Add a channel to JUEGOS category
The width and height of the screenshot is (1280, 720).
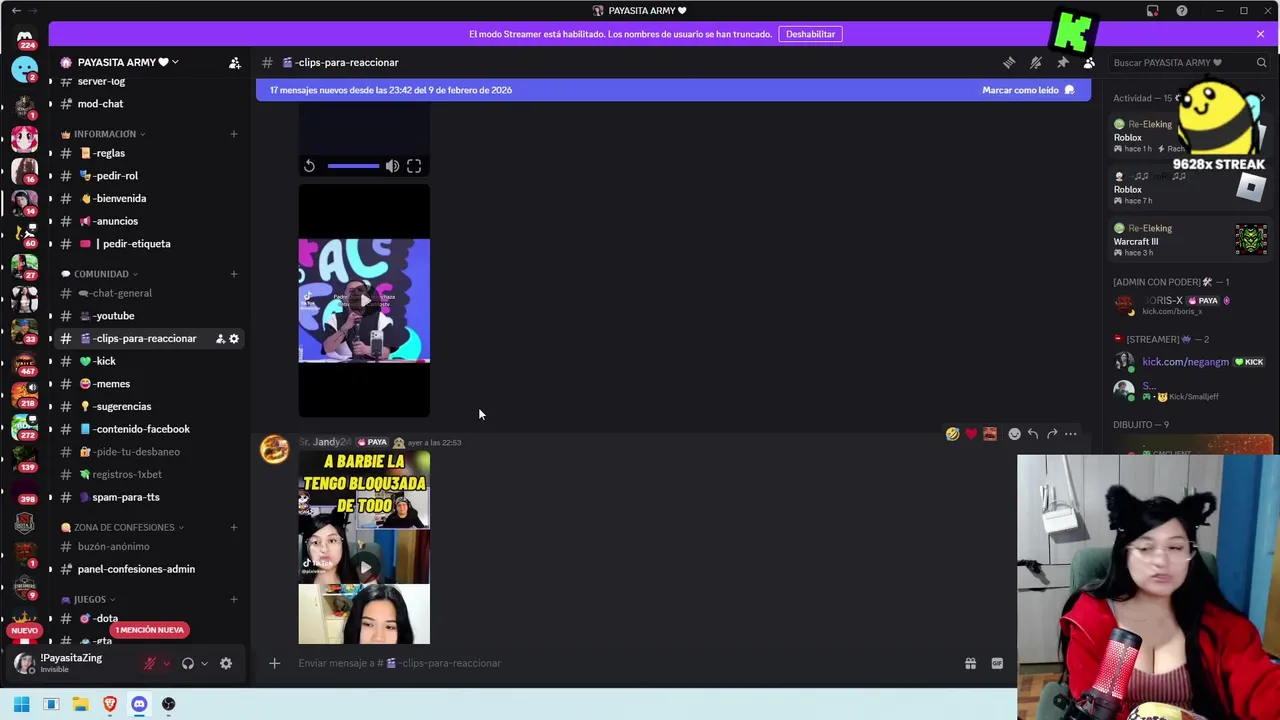point(234,600)
